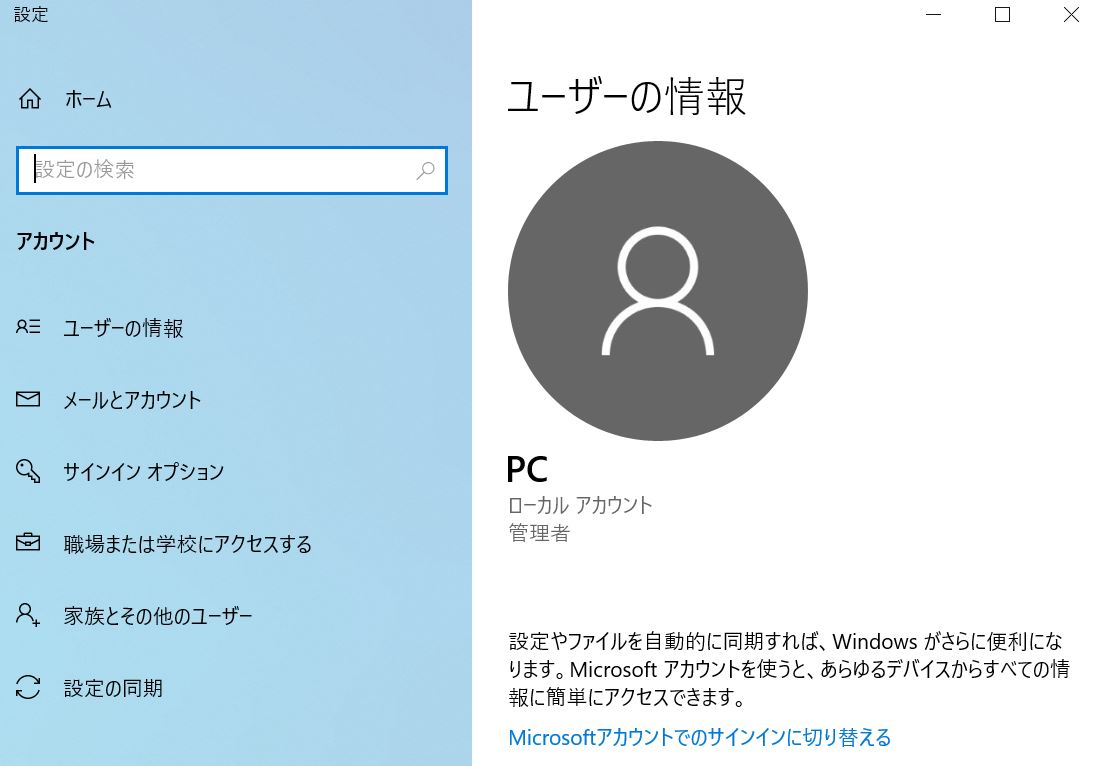Screen dimensions: 1098x766
Task: Open 職場または学校にアクセスする label
Action: (x=187, y=544)
